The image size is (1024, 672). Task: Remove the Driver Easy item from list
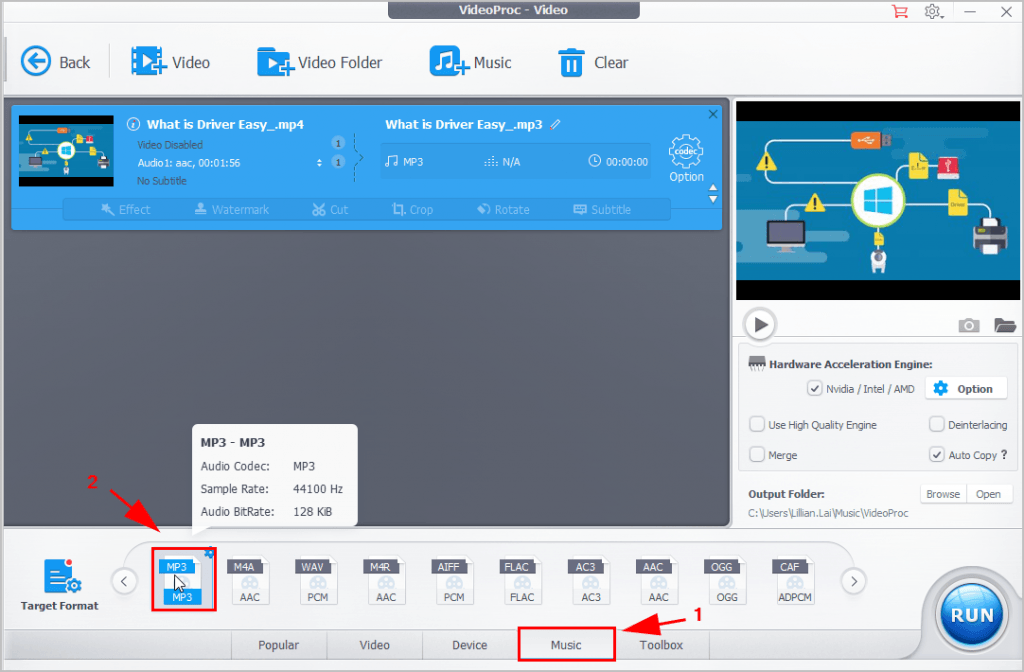coord(712,114)
